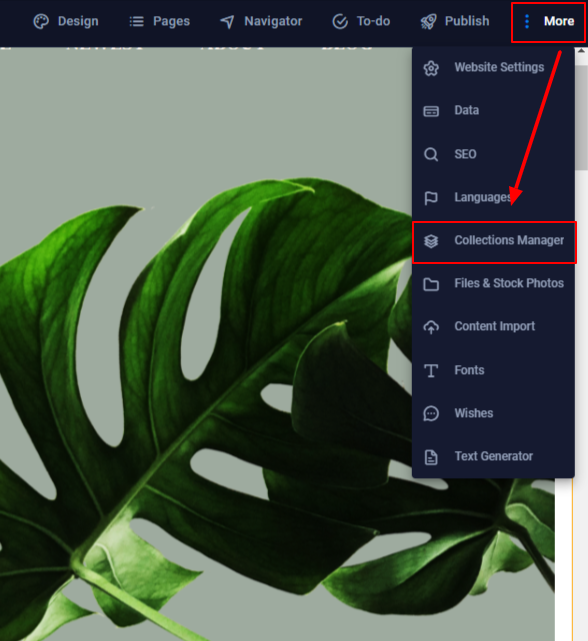Click the SEO magnifier icon
The width and height of the screenshot is (588, 641).
pyautogui.click(x=431, y=155)
